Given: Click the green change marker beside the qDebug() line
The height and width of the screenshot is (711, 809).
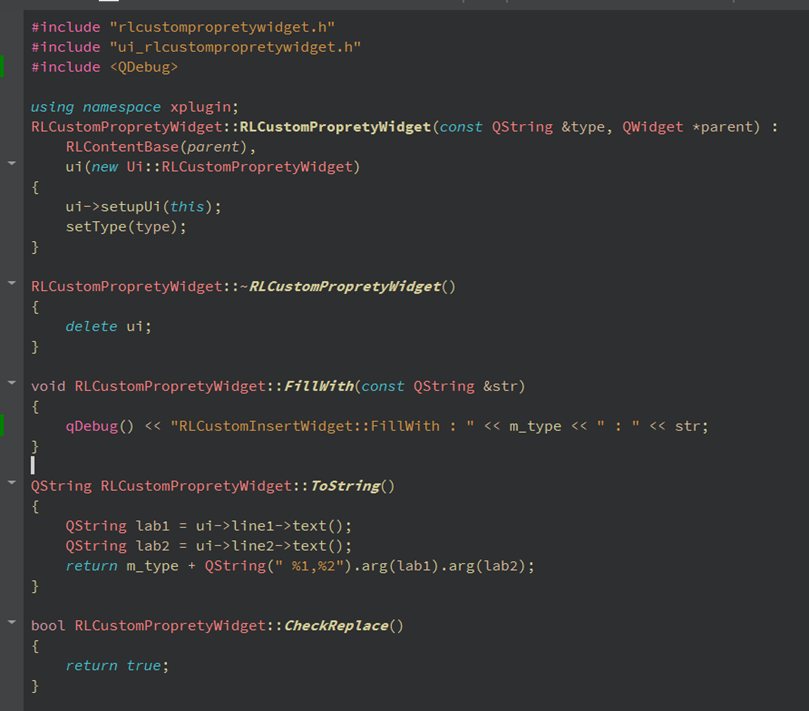Looking at the screenshot, I should (2, 426).
